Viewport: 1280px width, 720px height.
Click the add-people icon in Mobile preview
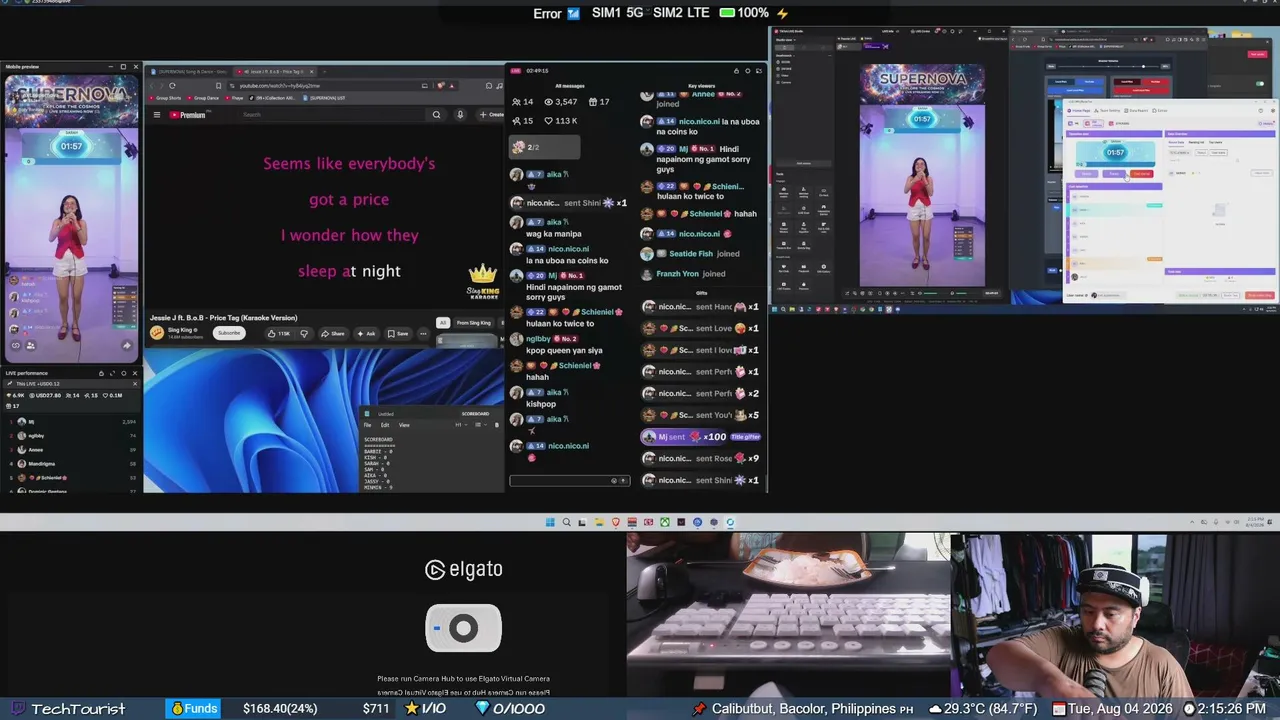[x=31, y=346]
